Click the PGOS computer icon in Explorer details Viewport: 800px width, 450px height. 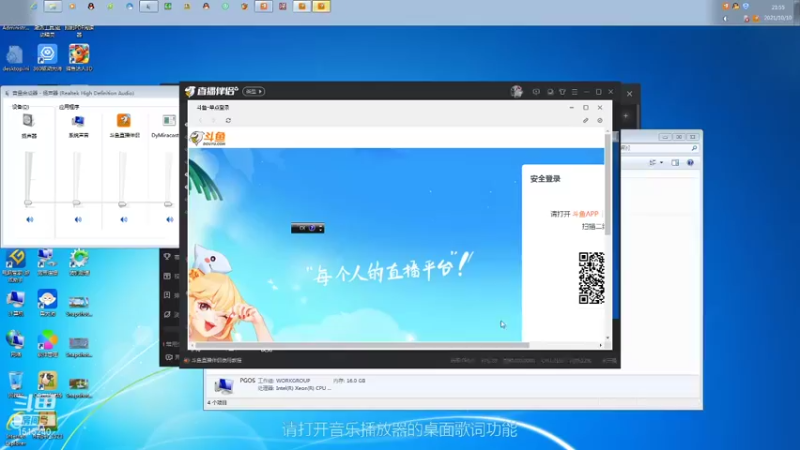click(223, 386)
